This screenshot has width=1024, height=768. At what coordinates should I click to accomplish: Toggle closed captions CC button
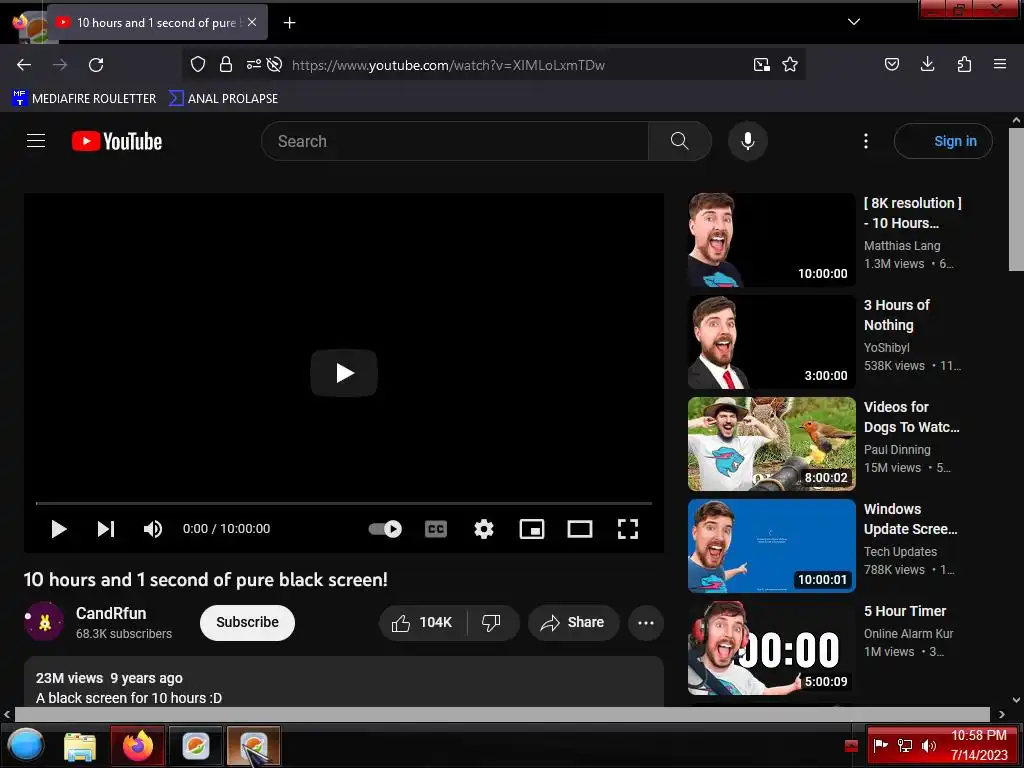[436, 529]
